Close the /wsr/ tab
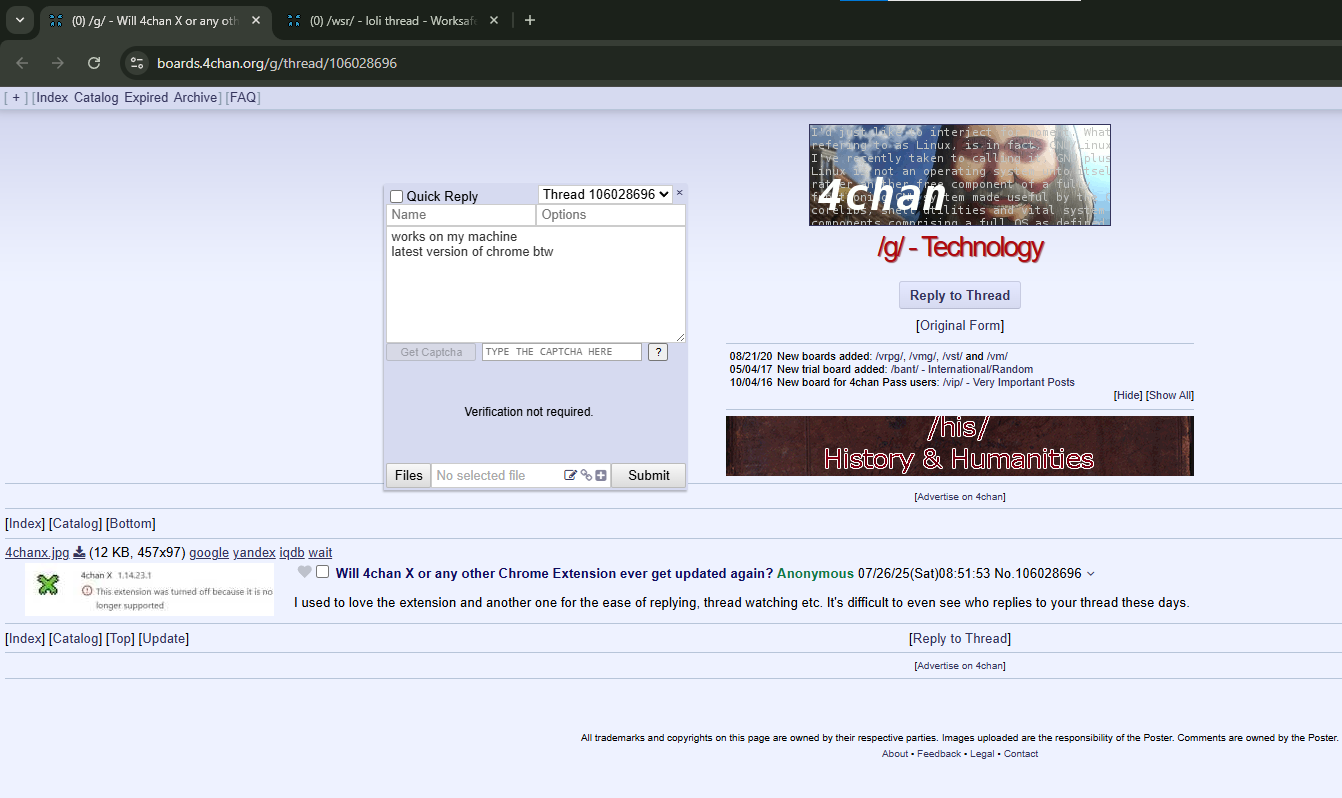Image resolution: width=1342 pixels, height=798 pixels. (x=494, y=20)
